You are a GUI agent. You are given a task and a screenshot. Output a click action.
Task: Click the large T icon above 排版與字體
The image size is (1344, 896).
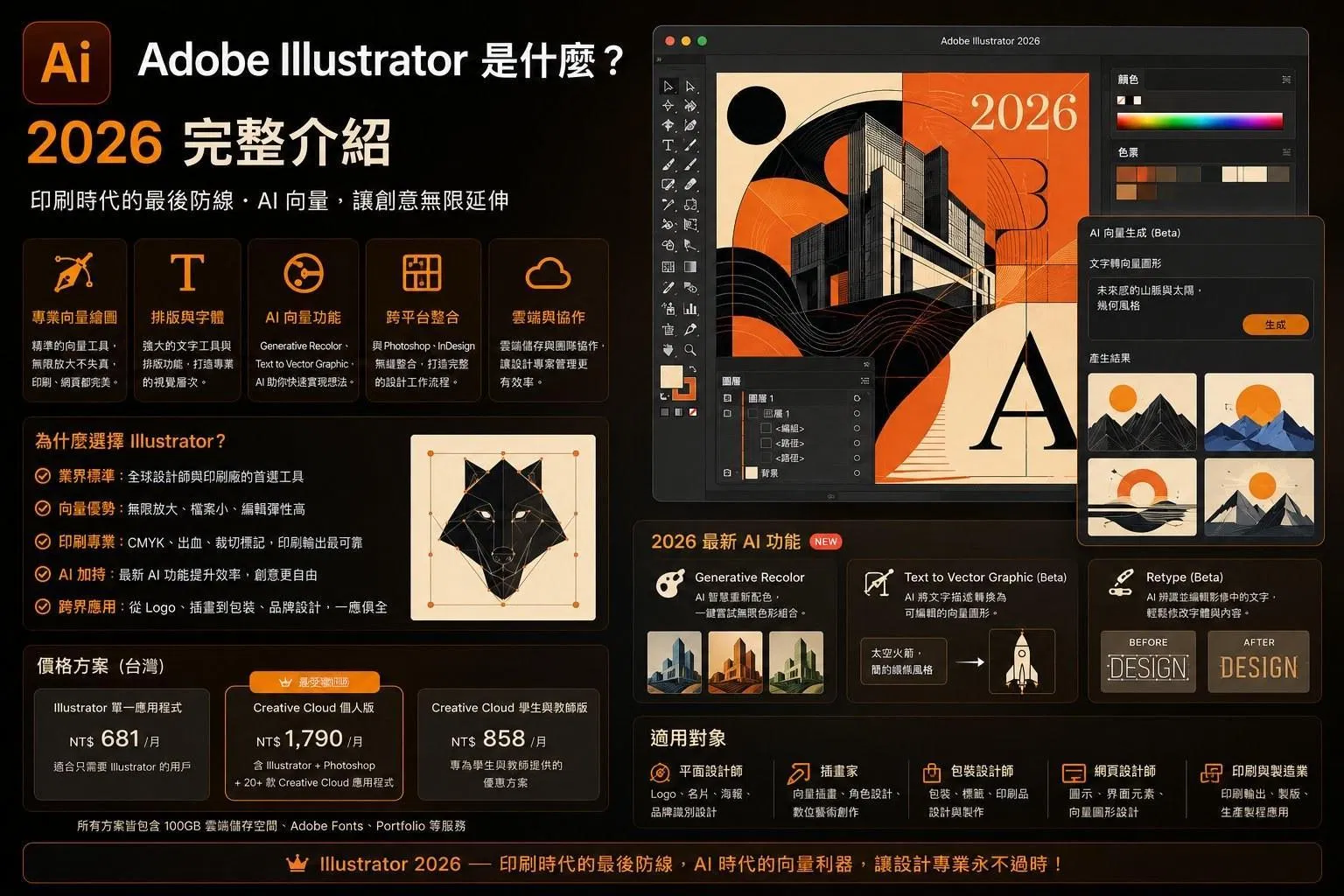[x=187, y=272]
